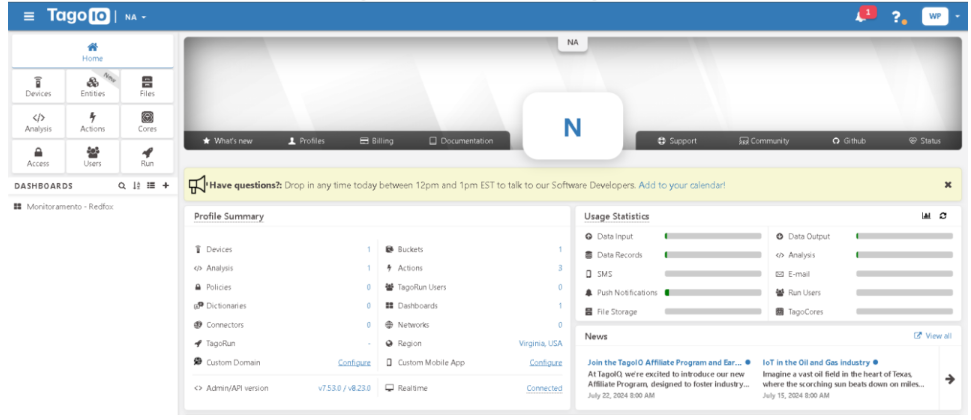This screenshot has width=971, height=420.
Task: Open Dashboards count in Profile Summary
Action: point(560,305)
